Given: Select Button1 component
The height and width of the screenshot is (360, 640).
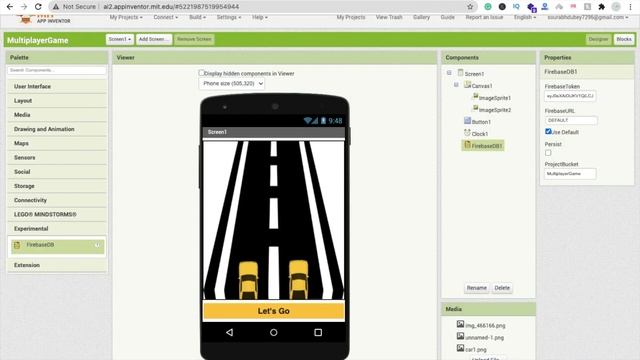Looking at the screenshot, I should click(x=481, y=122).
